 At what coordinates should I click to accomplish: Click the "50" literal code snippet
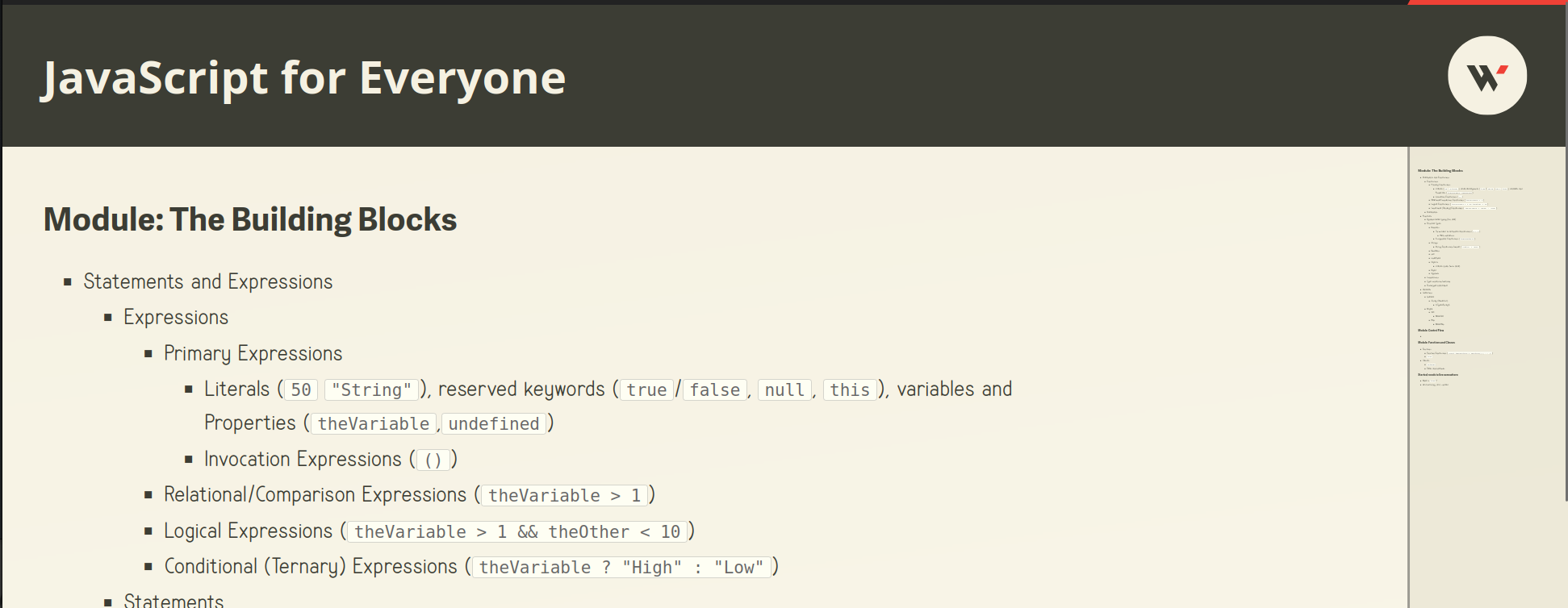point(301,390)
